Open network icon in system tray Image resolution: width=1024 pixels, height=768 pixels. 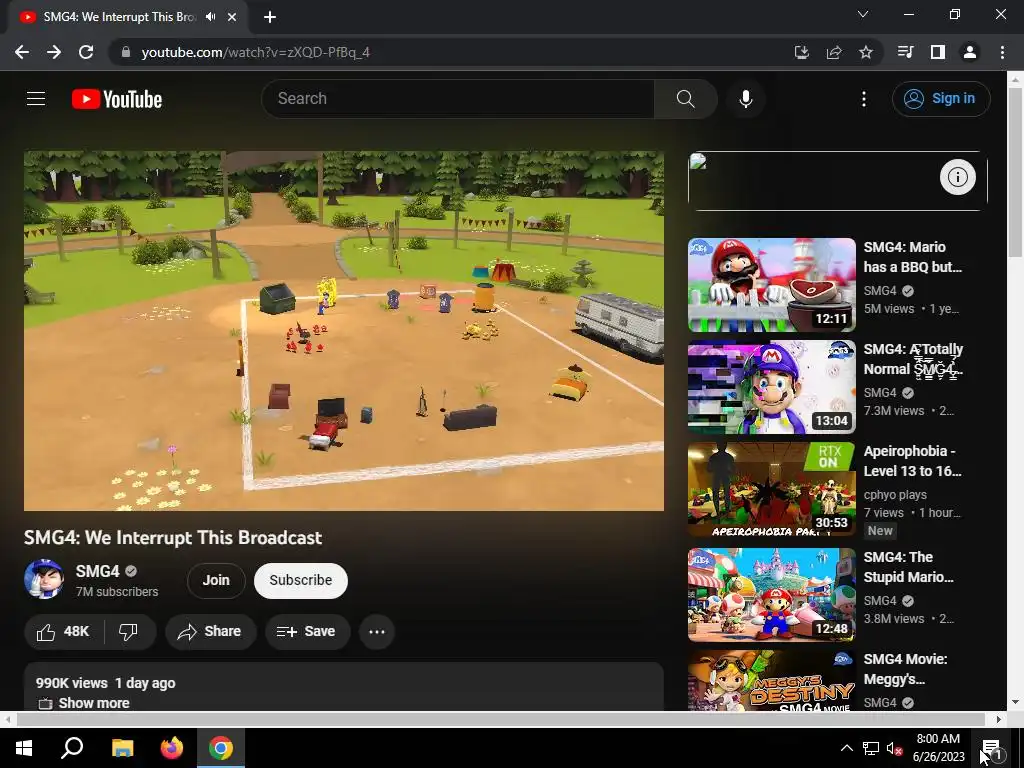tap(870, 748)
